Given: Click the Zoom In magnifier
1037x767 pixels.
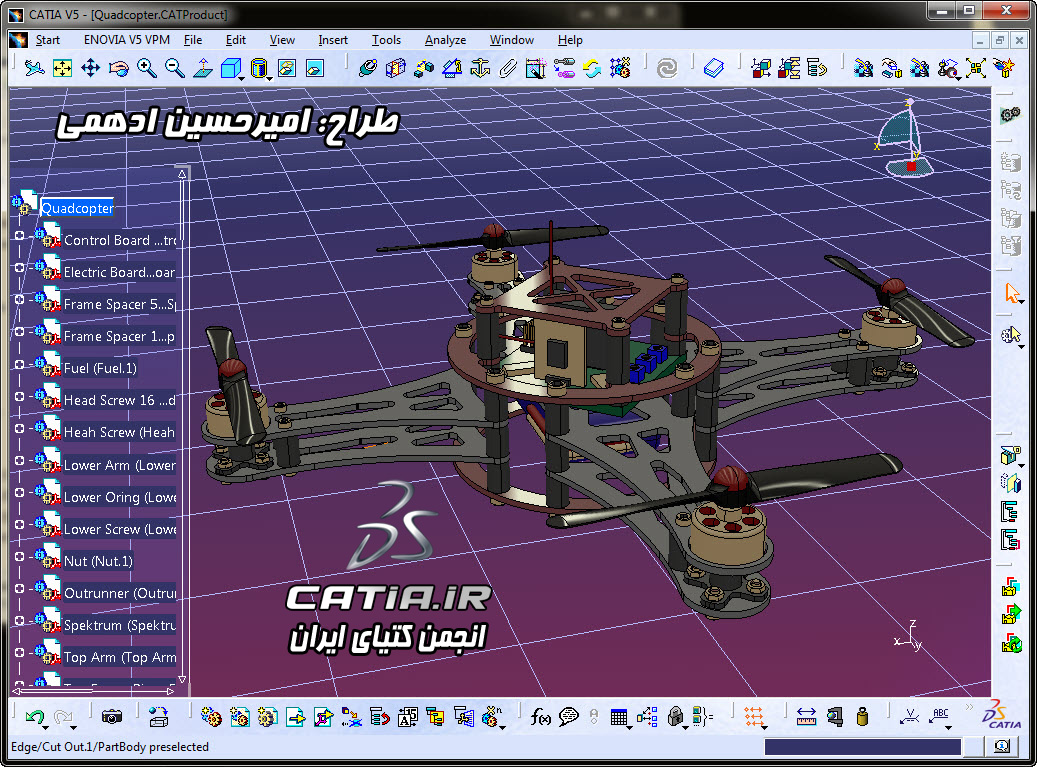Looking at the screenshot, I should pos(147,67).
